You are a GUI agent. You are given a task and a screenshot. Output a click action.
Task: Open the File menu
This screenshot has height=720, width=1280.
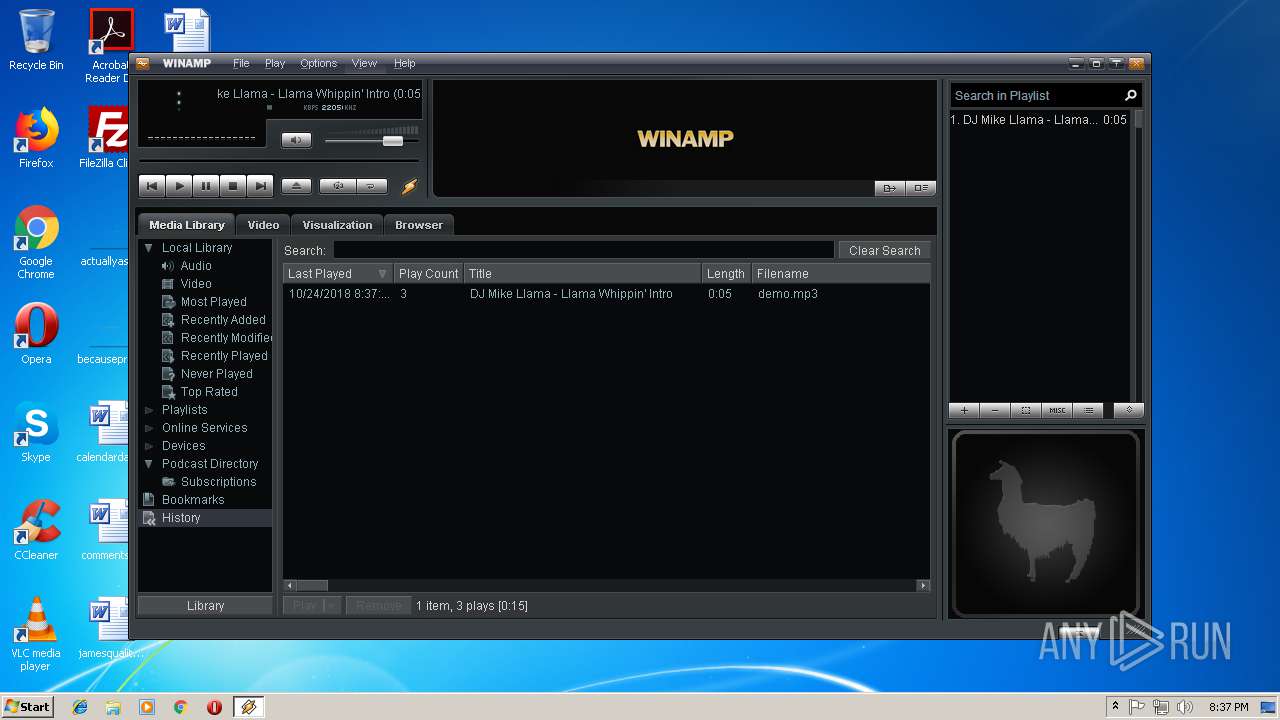click(x=241, y=63)
